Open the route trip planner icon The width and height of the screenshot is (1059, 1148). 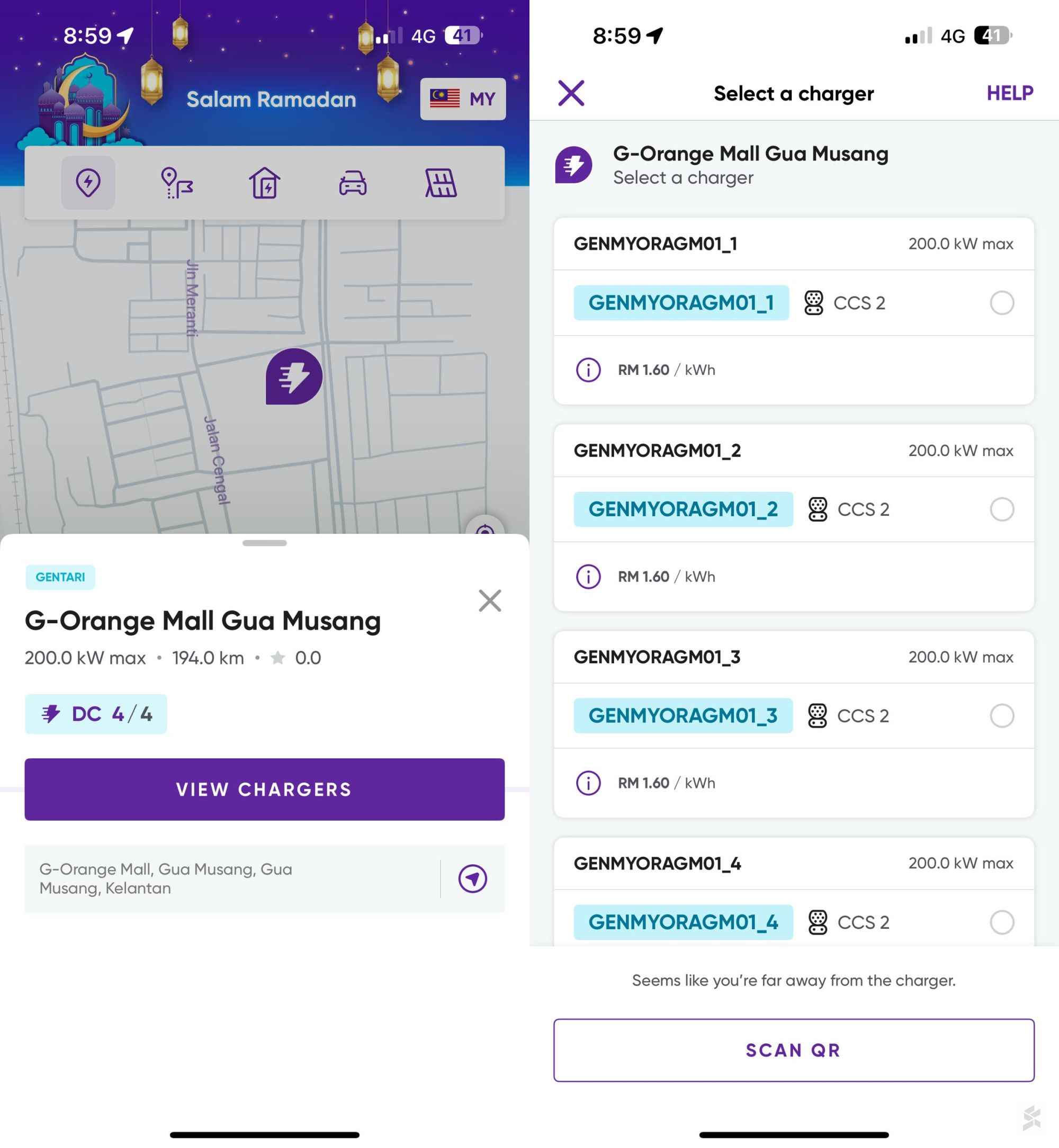177,183
